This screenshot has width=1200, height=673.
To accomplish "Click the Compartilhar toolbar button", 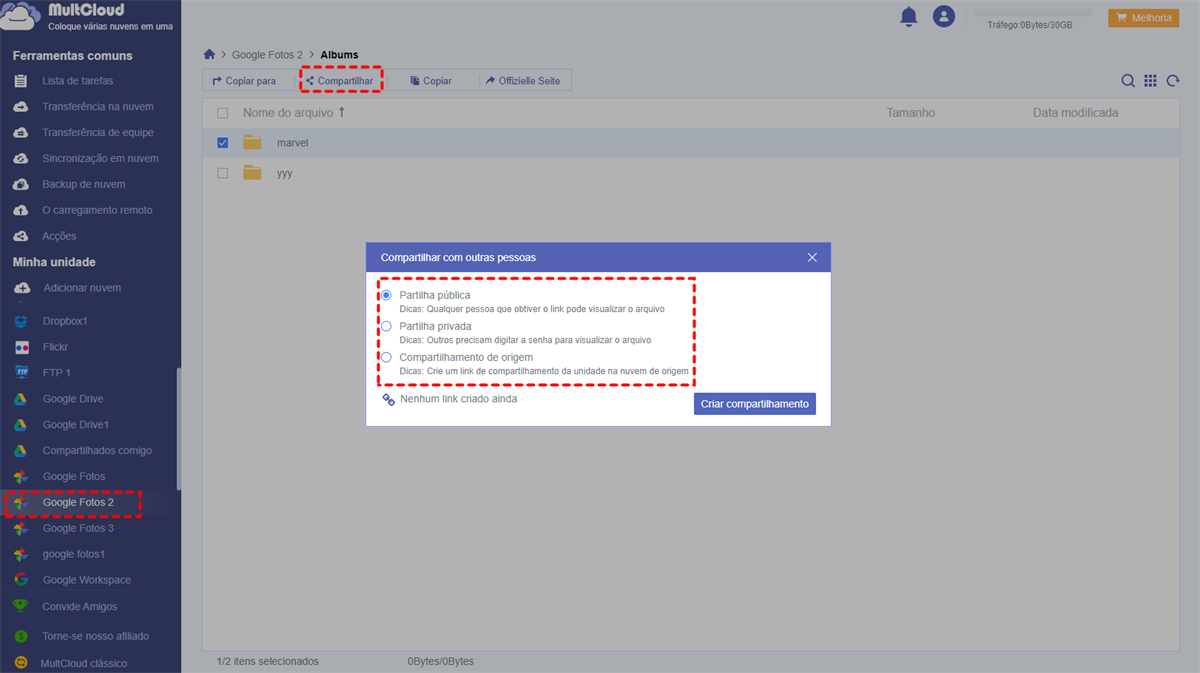I will [340, 81].
